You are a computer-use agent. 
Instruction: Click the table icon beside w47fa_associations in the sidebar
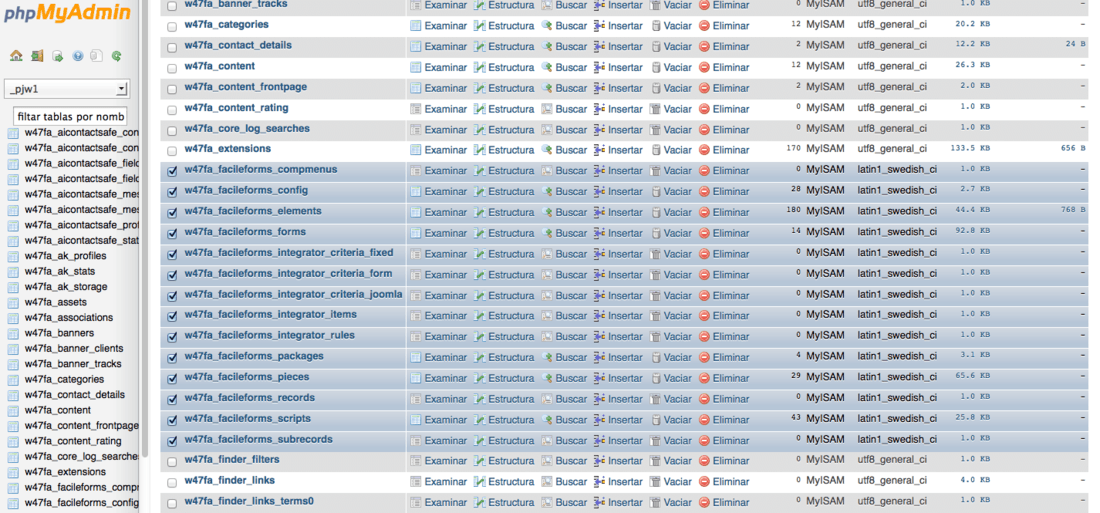click(x=13, y=318)
